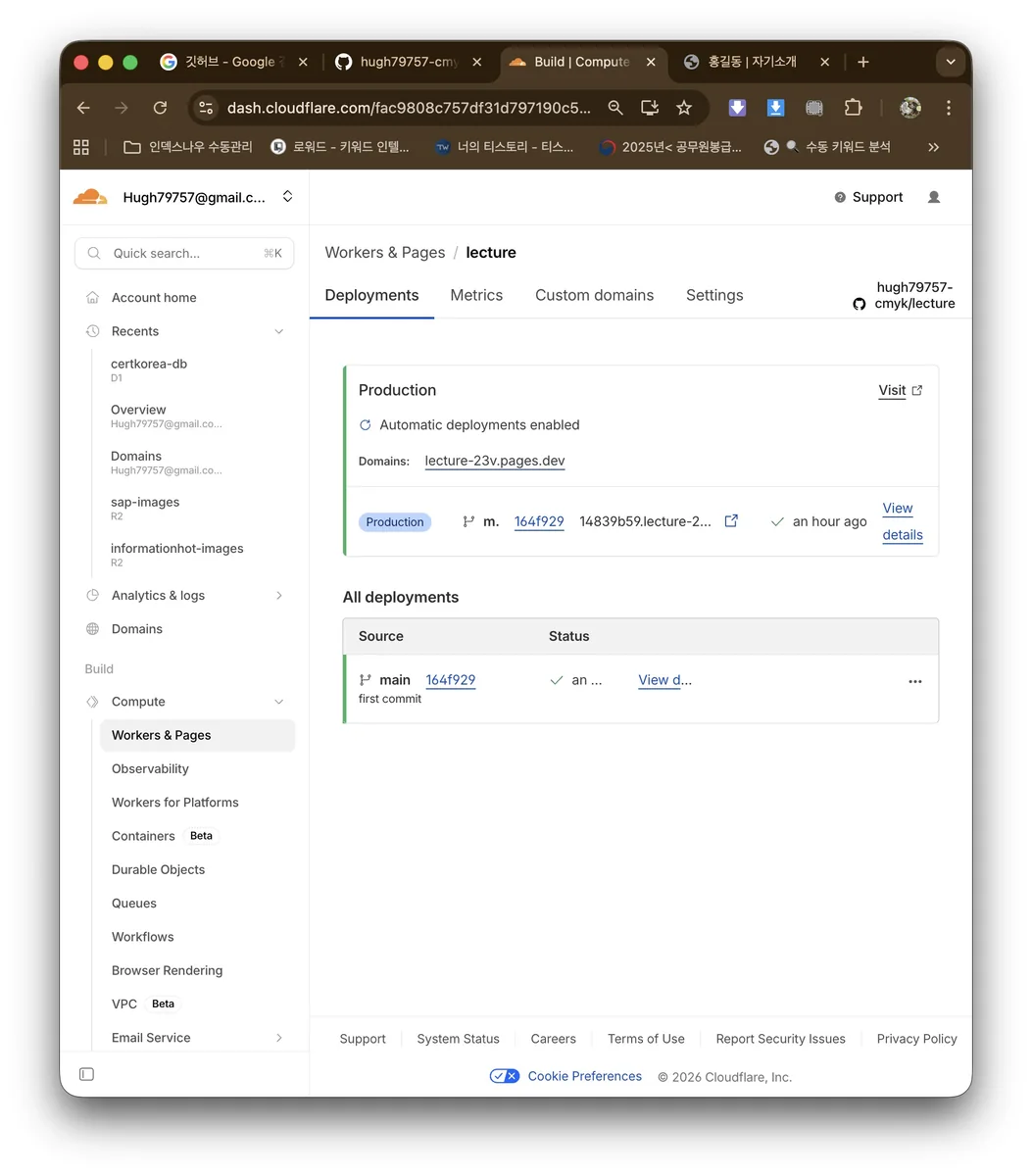1032x1176 pixels.
Task: Open the bookmarks apps grid icon
Action: click(x=81, y=147)
